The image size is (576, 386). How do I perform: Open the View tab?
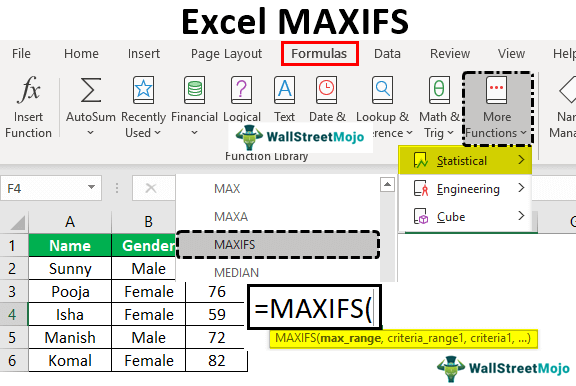pos(511,54)
